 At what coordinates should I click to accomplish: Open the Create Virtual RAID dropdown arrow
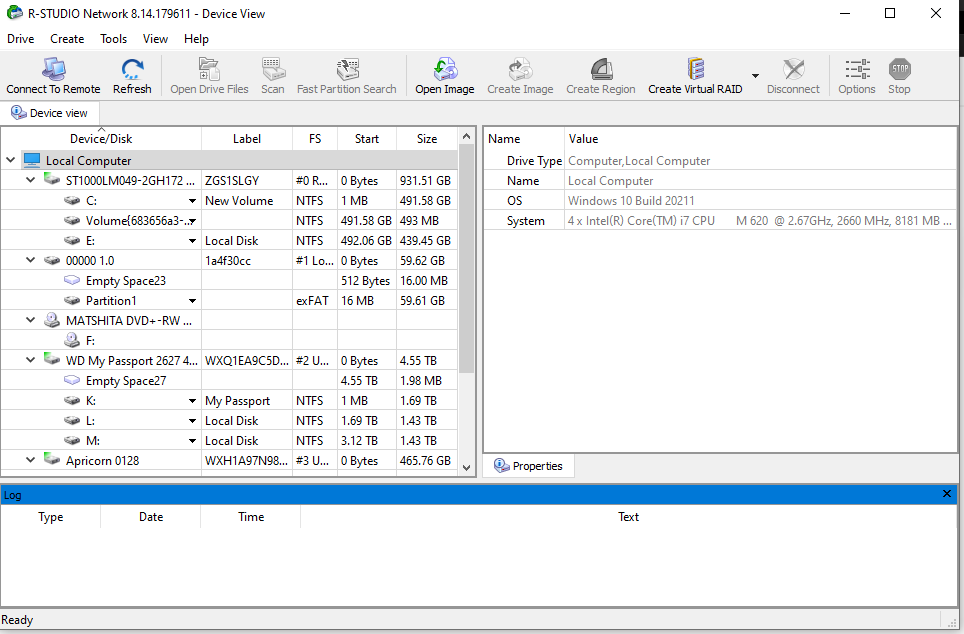pos(755,76)
